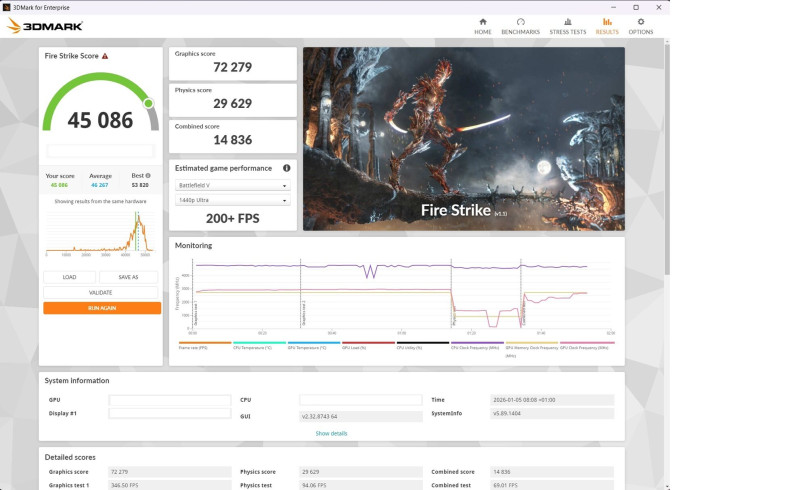Toggle GPU Load (%) legend item
This screenshot has height=490, width=800.
pyautogui.click(x=368, y=346)
